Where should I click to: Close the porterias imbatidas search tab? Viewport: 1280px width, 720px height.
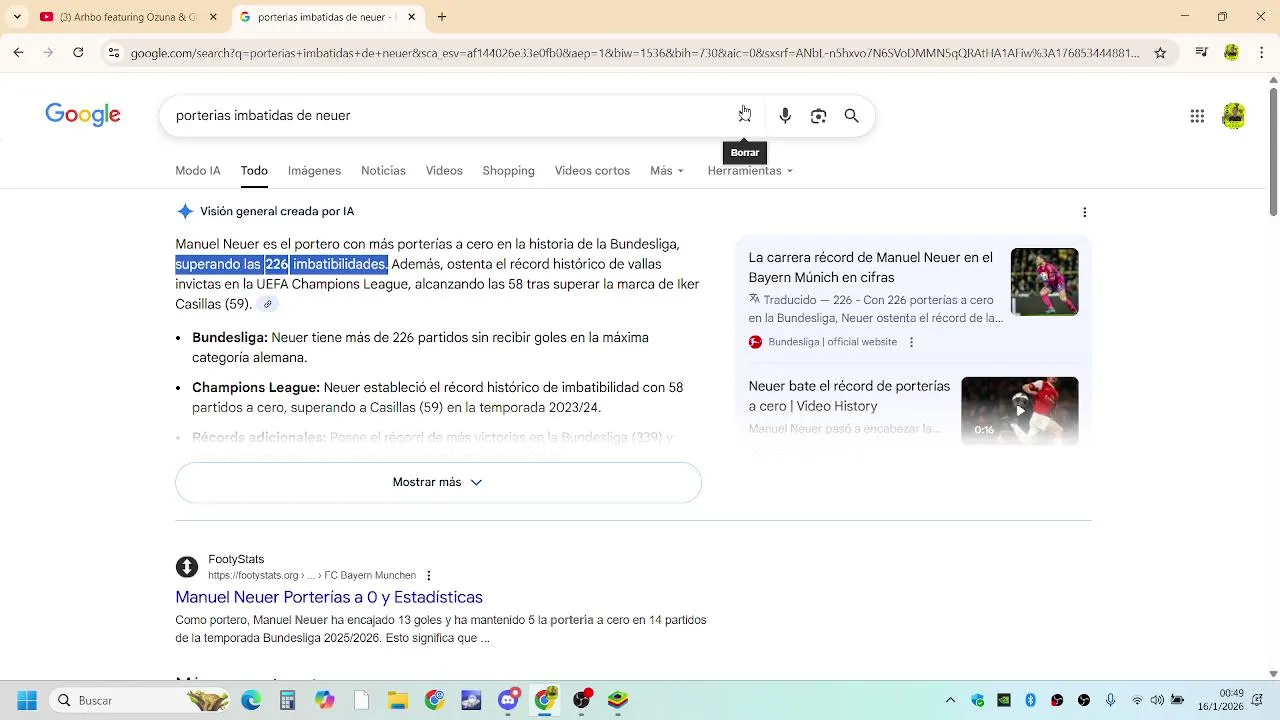[x=411, y=17]
